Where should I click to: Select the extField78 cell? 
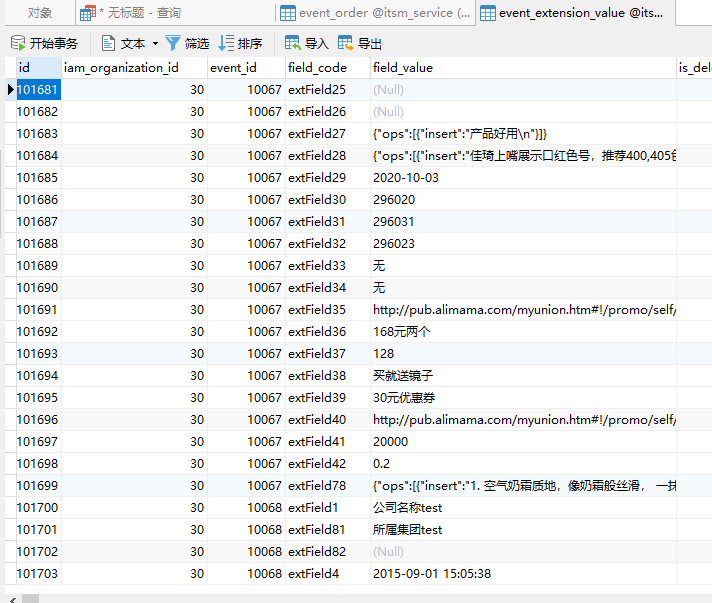(x=328, y=486)
